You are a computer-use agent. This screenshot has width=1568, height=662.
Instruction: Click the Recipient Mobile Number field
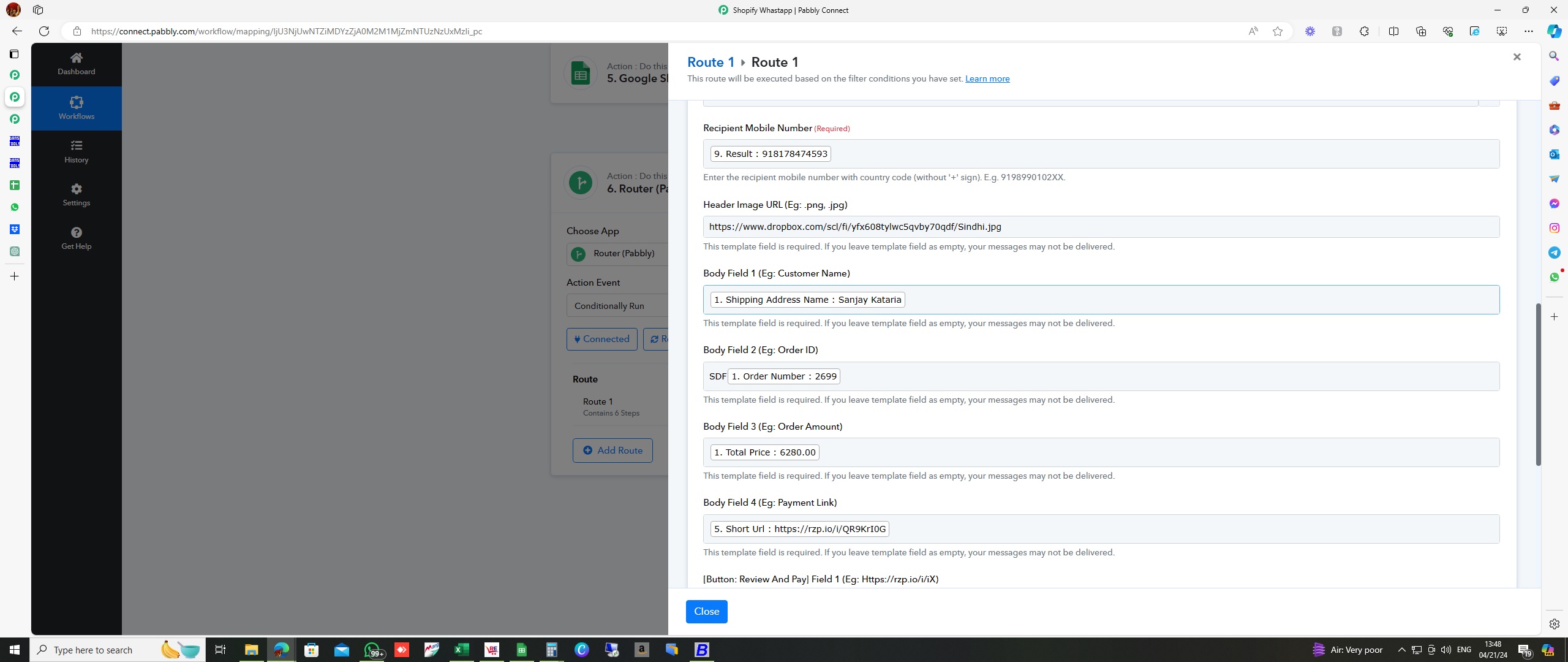click(1101, 154)
